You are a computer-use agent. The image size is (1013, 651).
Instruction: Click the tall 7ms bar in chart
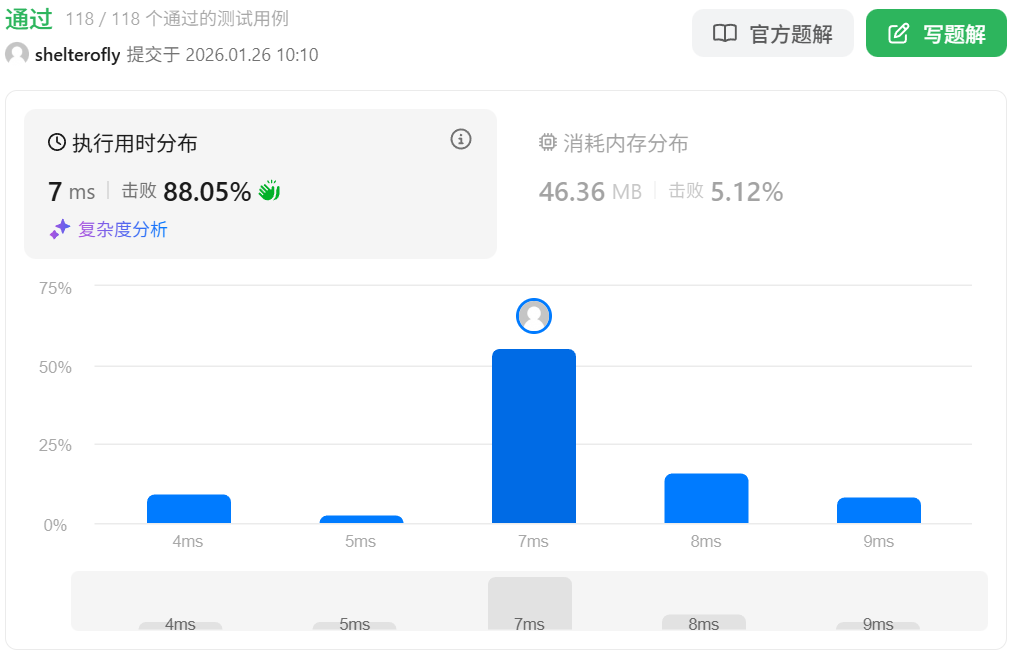coord(534,436)
